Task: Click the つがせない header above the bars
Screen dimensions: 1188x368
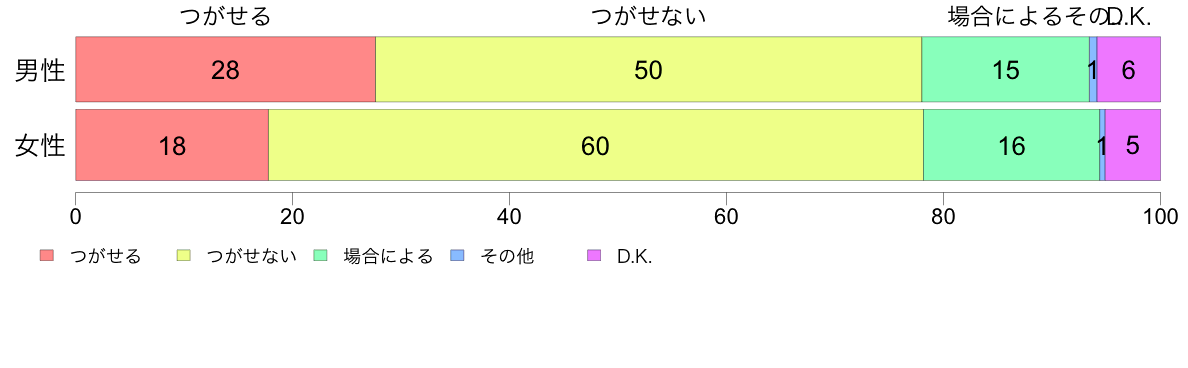Action: coord(649,16)
